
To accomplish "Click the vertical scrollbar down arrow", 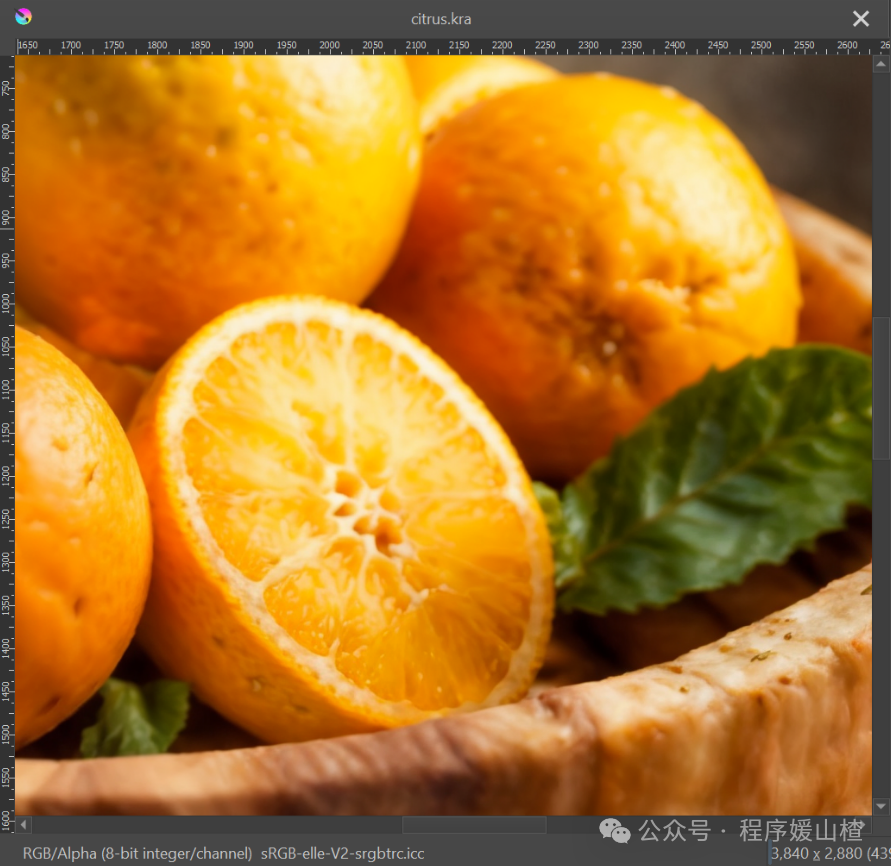I will tap(881, 806).
